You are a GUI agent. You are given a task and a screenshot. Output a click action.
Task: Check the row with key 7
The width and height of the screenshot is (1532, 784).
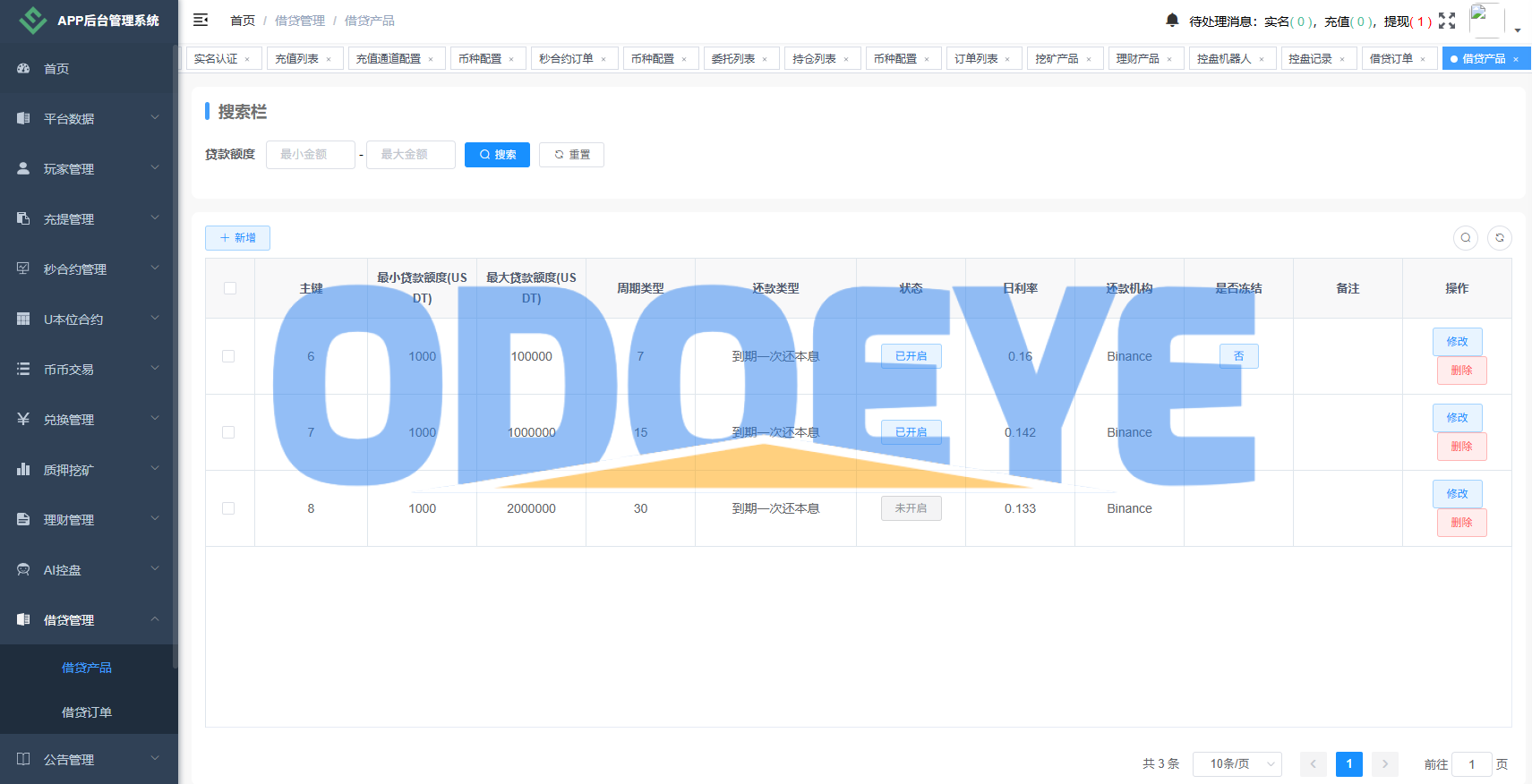pyautogui.click(x=228, y=432)
